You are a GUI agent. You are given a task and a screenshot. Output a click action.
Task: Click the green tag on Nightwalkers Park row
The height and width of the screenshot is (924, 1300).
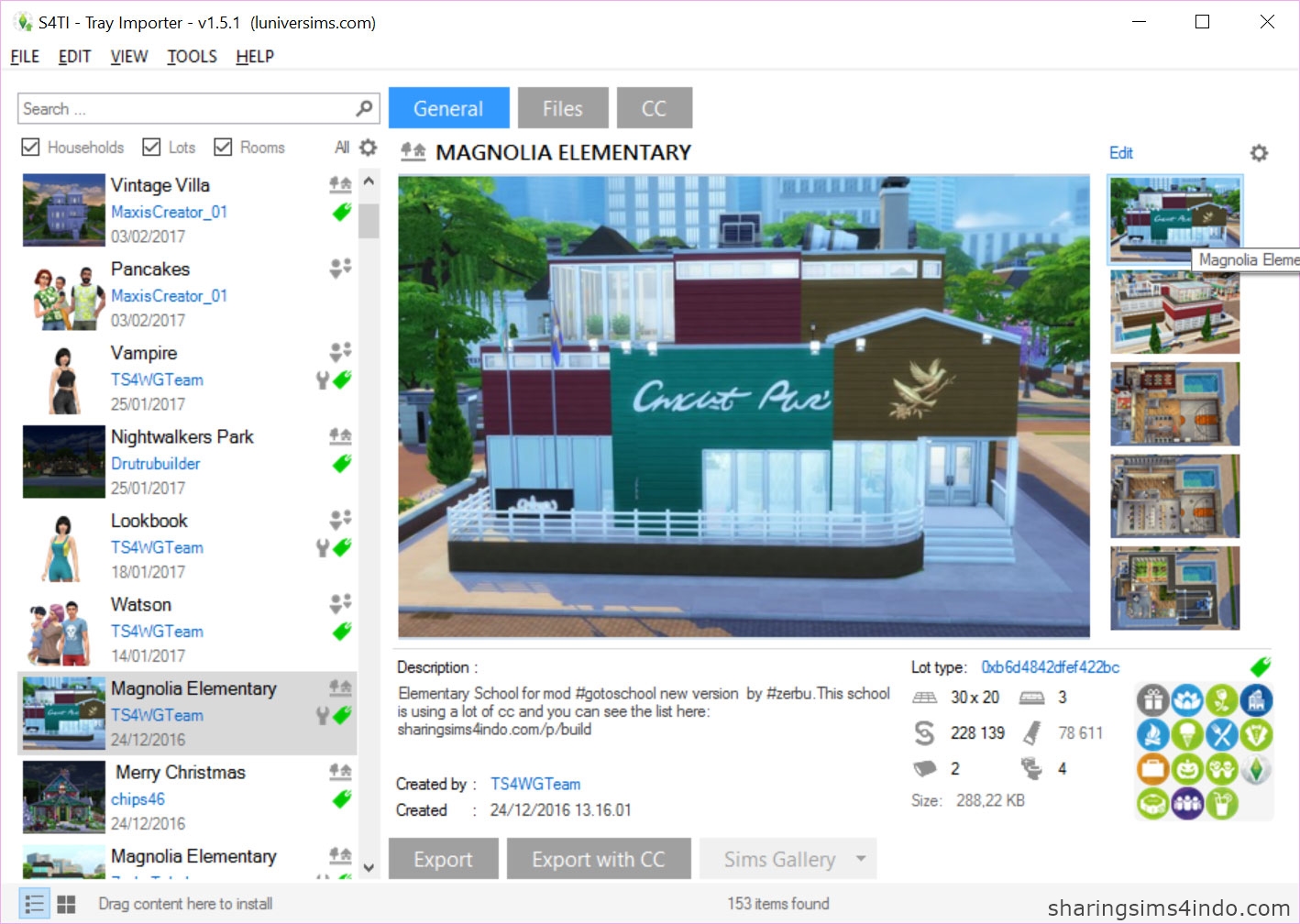pyautogui.click(x=342, y=464)
